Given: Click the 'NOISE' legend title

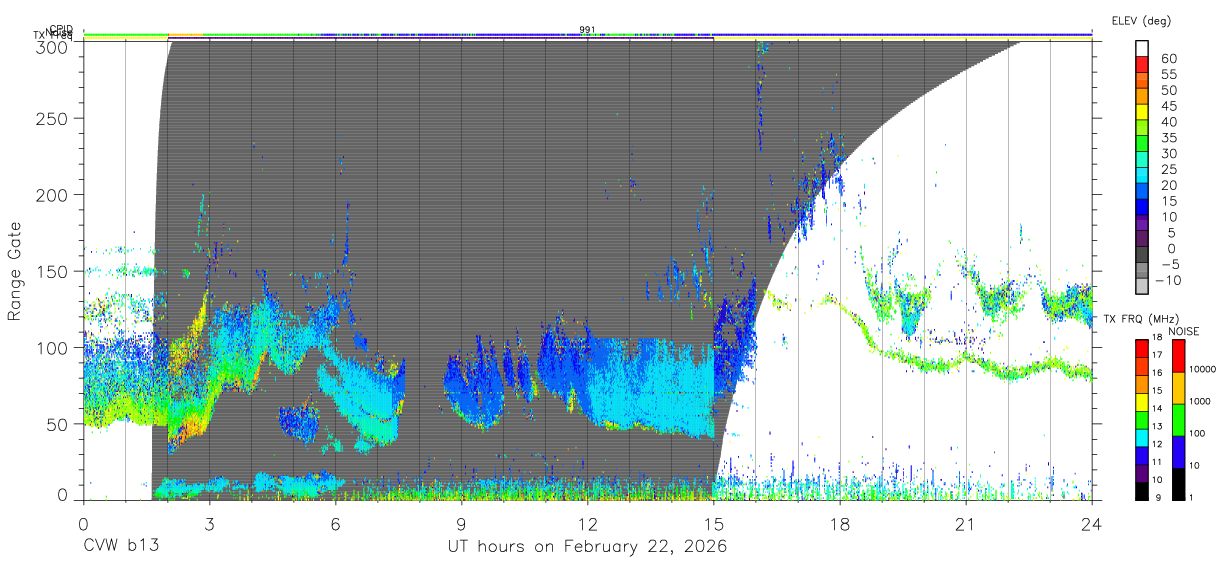Looking at the screenshot, I should [x=1183, y=331].
